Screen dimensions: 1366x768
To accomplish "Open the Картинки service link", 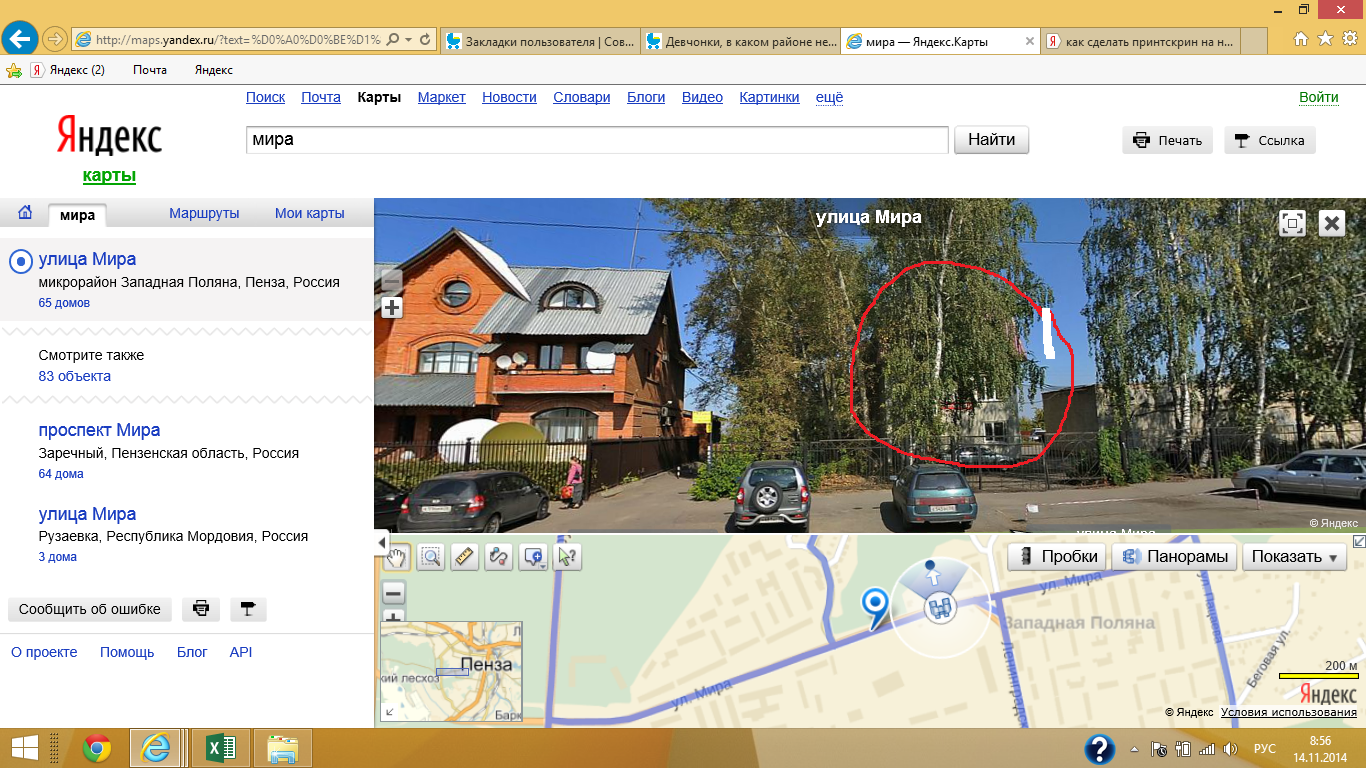I will click(x=769, y=97).
